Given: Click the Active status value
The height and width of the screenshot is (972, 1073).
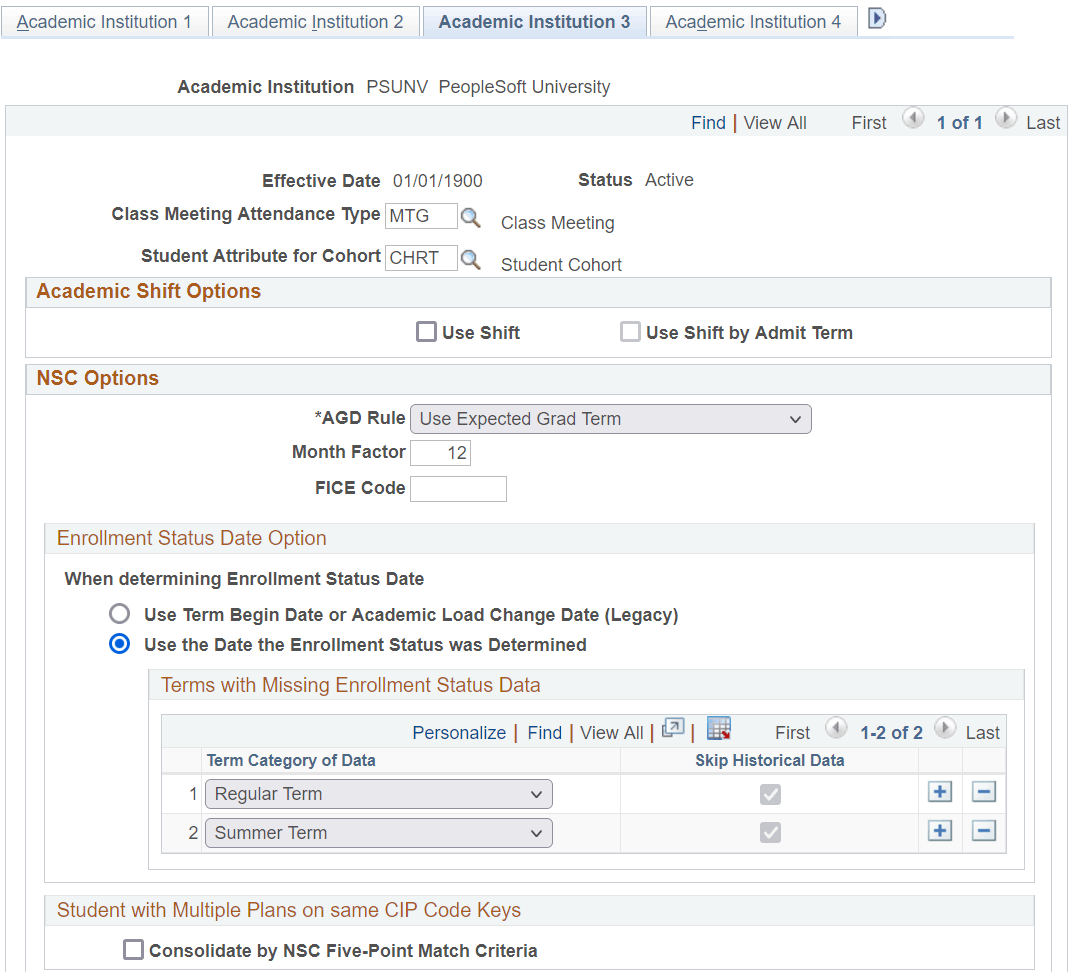Looking at the screenshot, I should pos(669,180).
